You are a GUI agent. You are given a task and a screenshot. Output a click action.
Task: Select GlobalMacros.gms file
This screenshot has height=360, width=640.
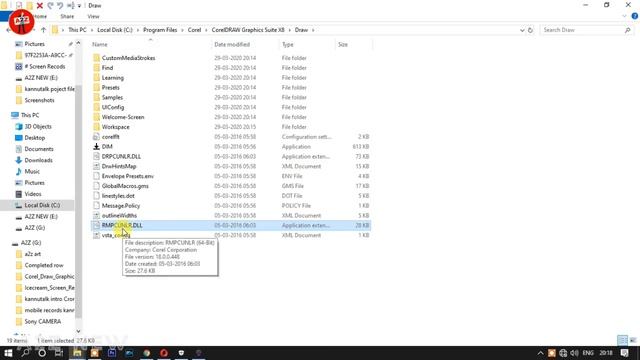click(x=125, y=186)
